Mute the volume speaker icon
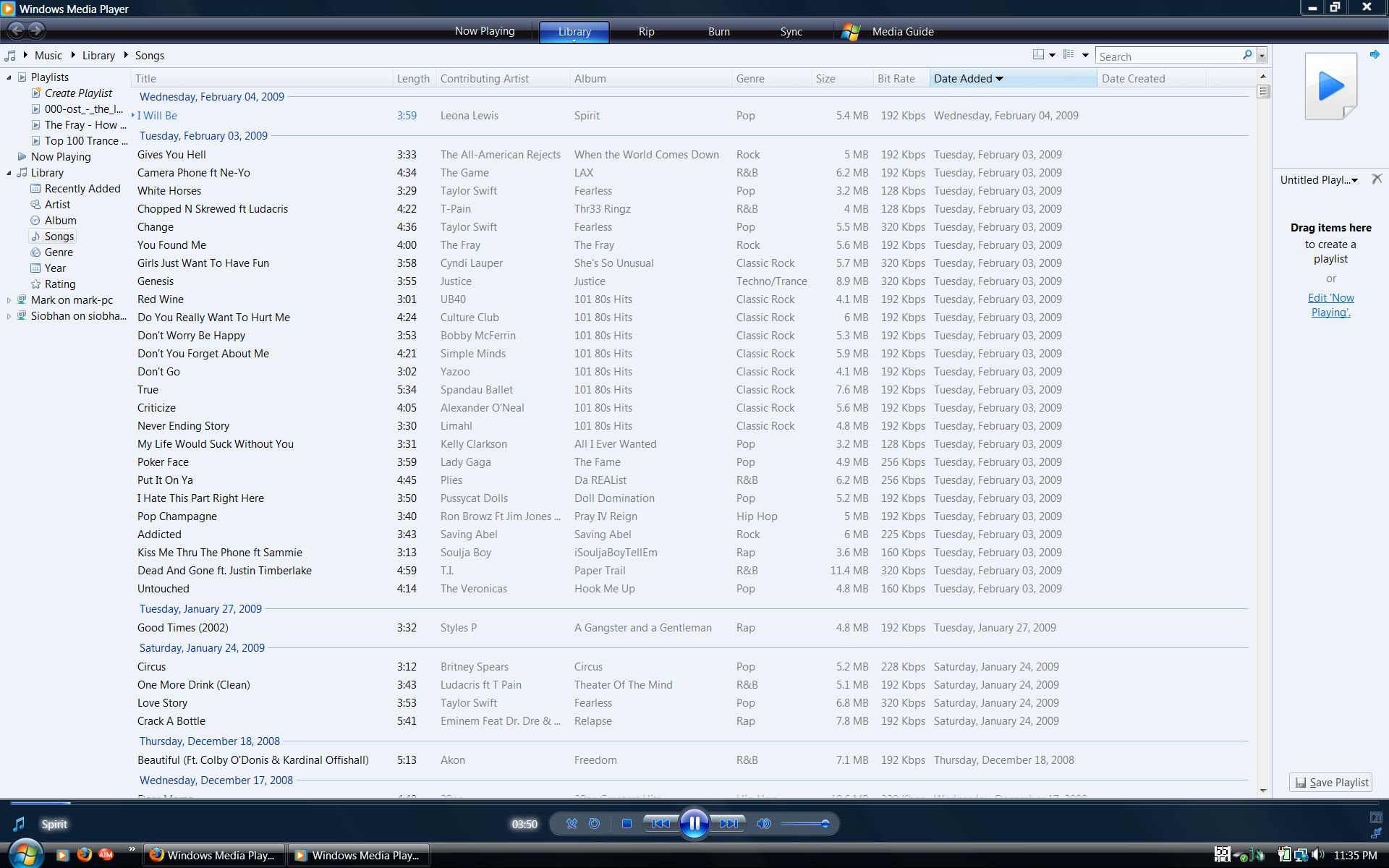 (763, 823)
